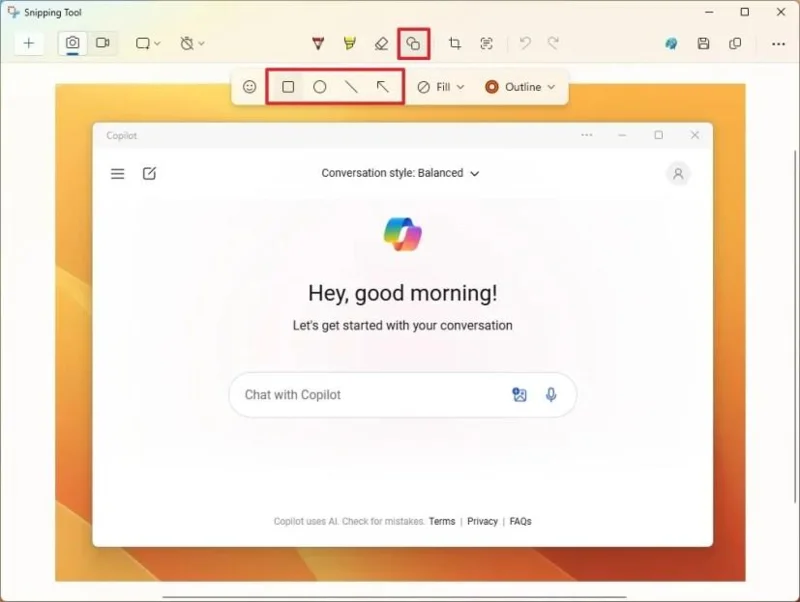
Task: Maximize the Snipping Tool window
Action: (x=745, y=12)
